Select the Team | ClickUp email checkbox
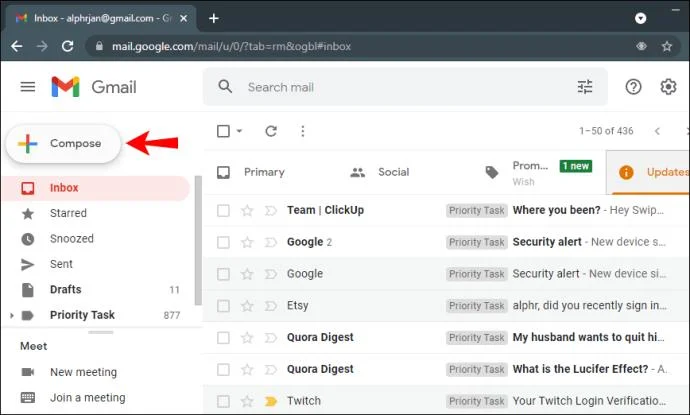The image size is (690, 415). (x=223, y=210)
